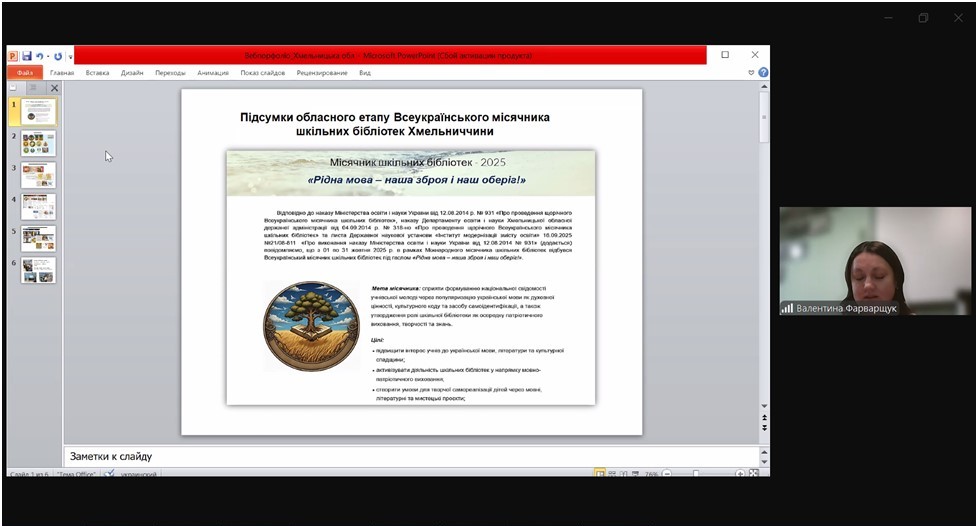This screenshot has height=526, width=978.
Task: Expand the ribbon using the chevron arrow
Action: (752, 73)
